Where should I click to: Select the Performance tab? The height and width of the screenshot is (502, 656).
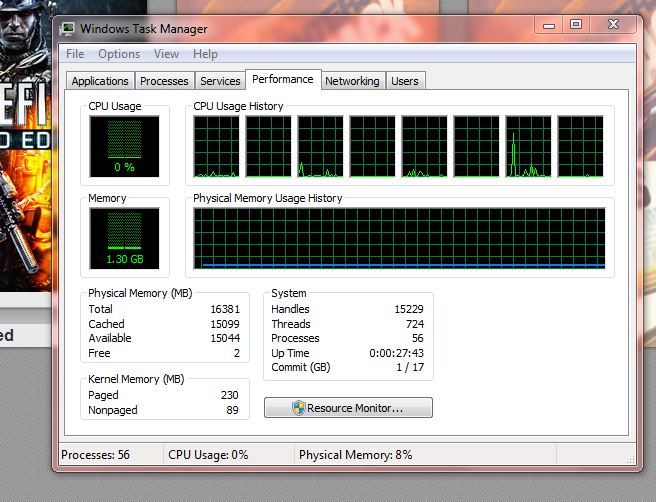click(x=283, y=79)
